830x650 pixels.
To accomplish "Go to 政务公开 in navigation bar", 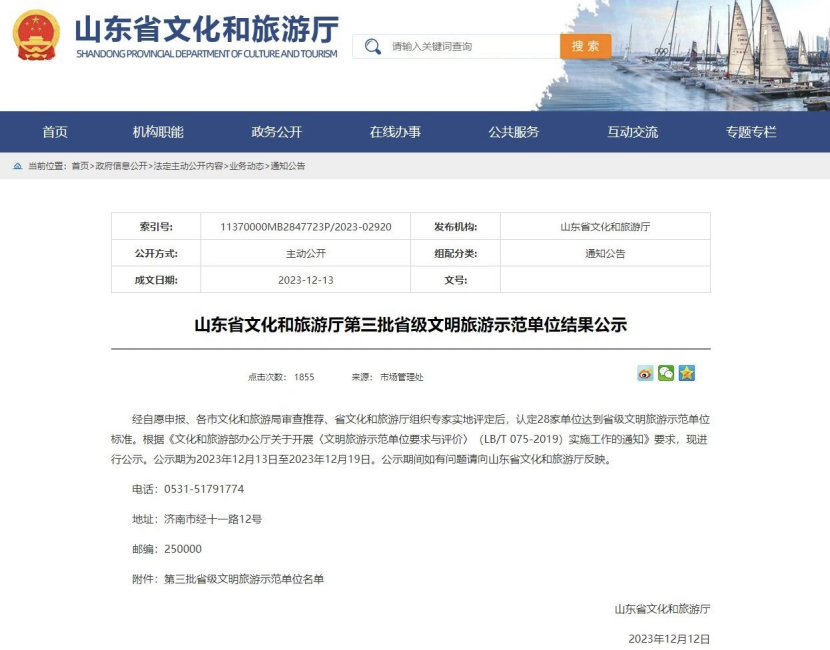I will click(276, 132).
